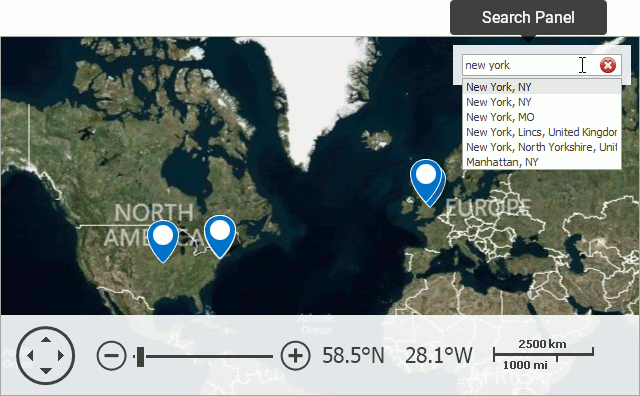Screen dimensions: 640x396
Task: Pan map right with navigation arrow
Action: (x=61, y=355)
